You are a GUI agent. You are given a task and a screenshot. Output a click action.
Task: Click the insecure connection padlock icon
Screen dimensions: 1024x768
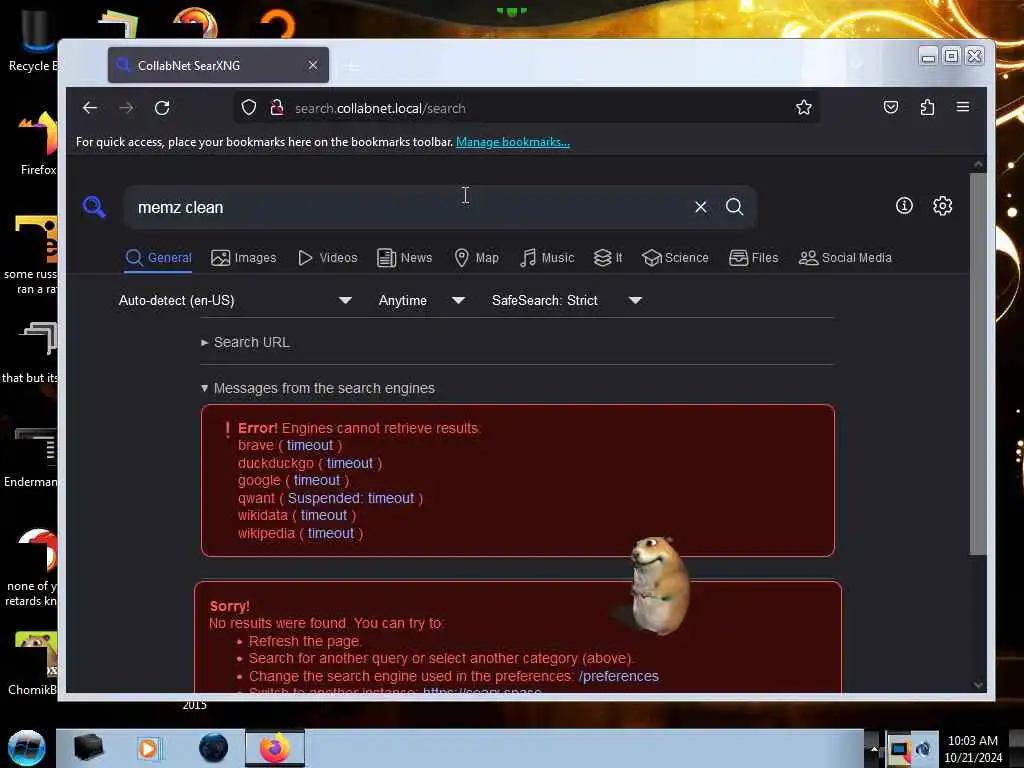click(277, 108)
